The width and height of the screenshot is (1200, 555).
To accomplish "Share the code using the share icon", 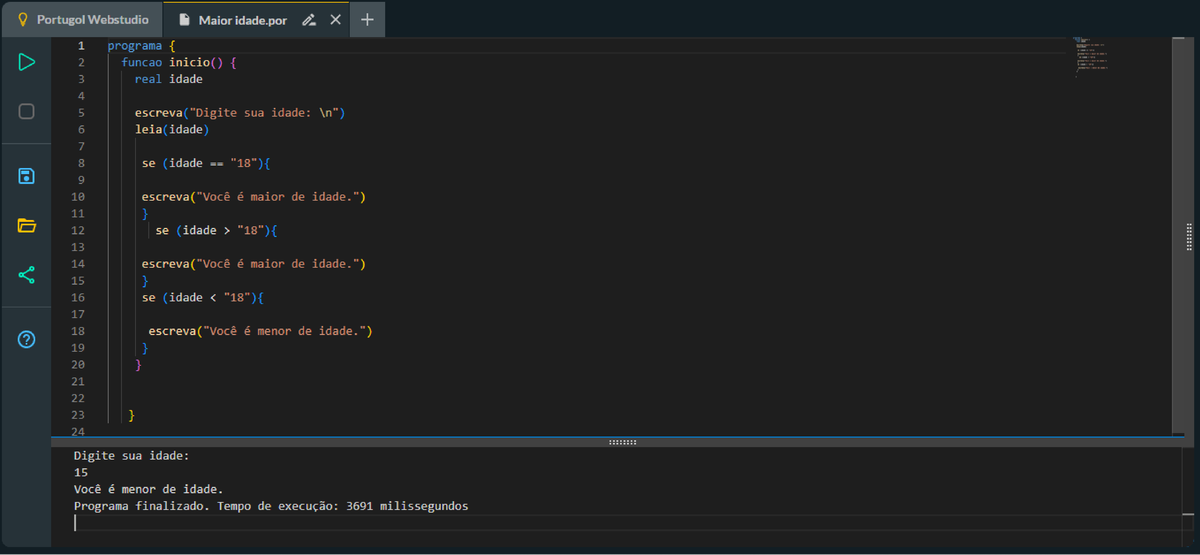I will pos(27,274).
